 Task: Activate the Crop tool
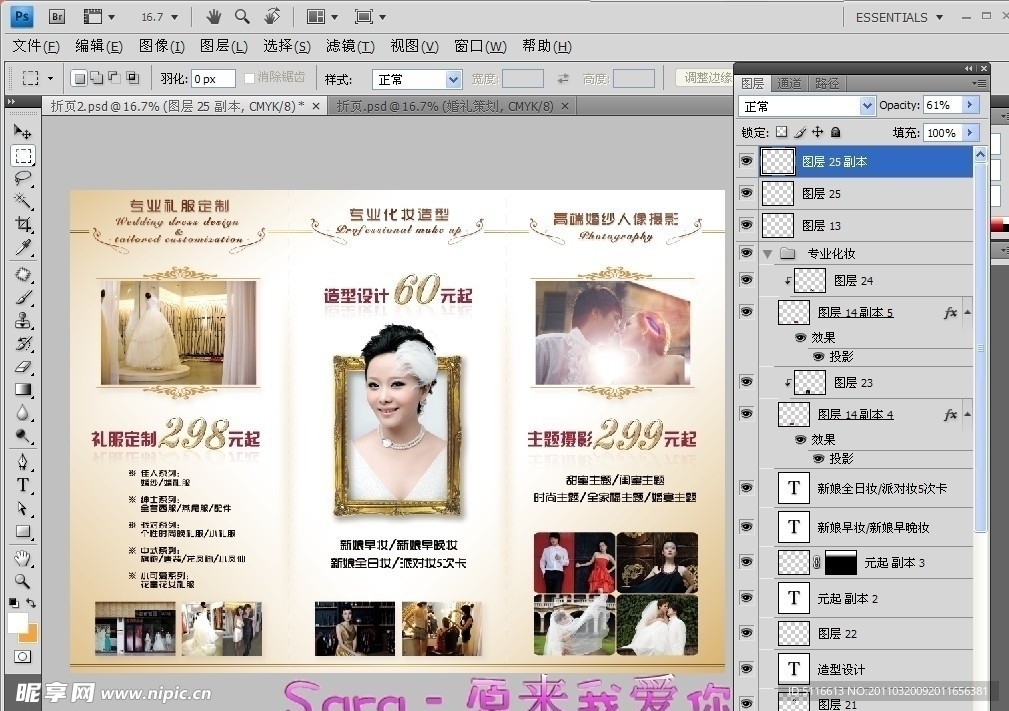click(x=23, y=224)
